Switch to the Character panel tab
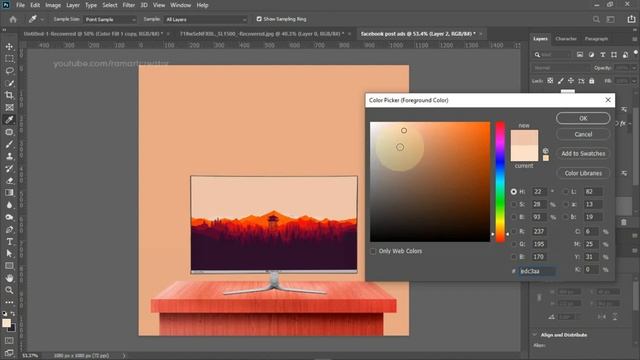 tap(566, 39)
